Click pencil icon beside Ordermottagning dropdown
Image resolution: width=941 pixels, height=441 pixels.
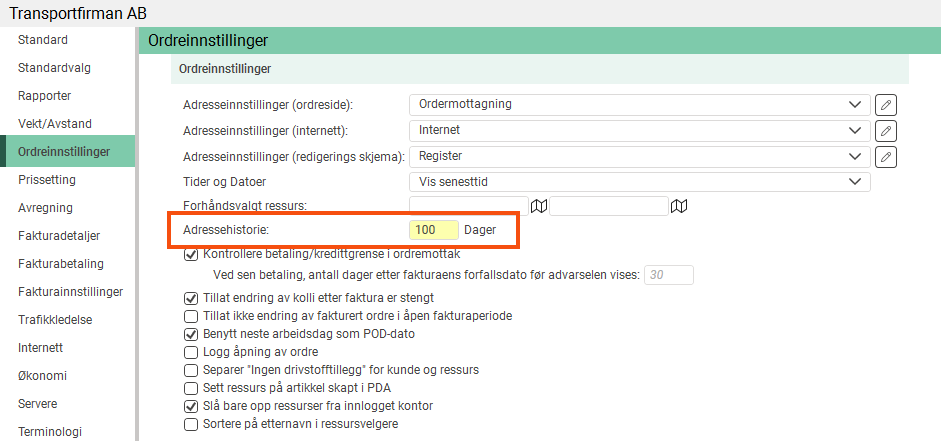[885, 105]
